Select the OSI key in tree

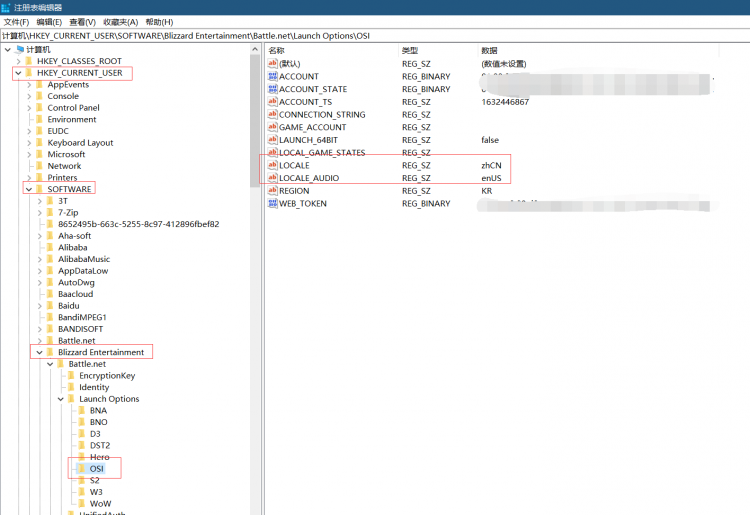click(97, 469)
